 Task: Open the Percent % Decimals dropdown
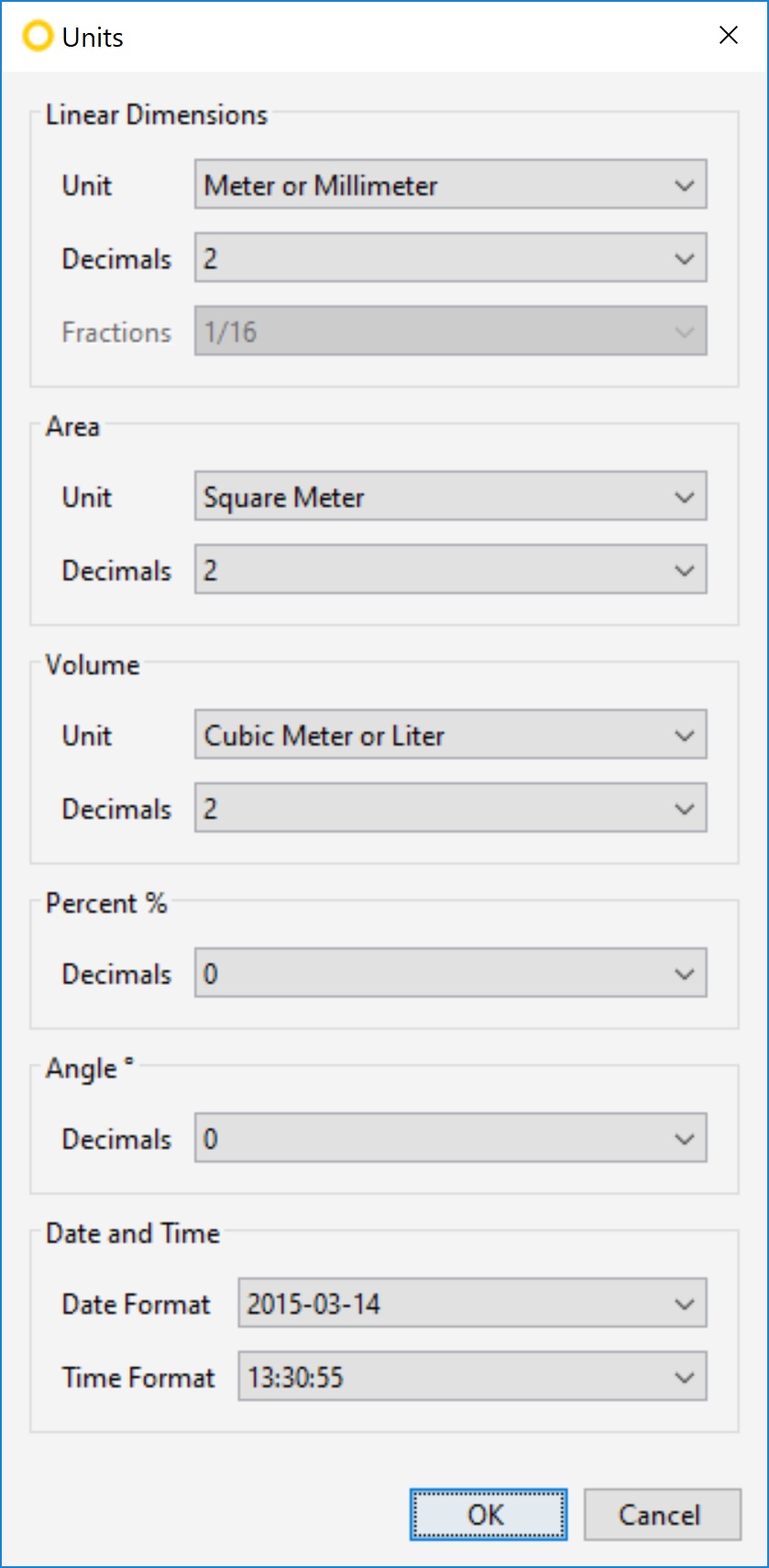pos(450,973)
